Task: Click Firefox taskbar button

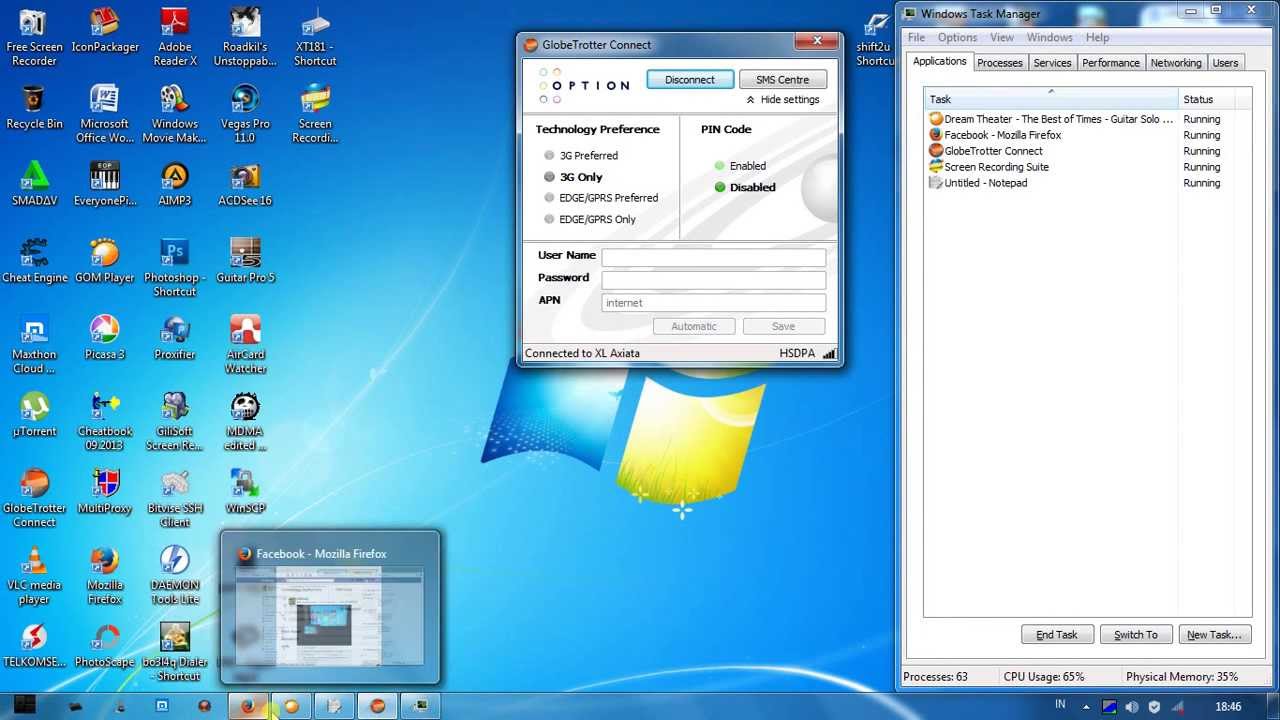Action: pos(248,706)
